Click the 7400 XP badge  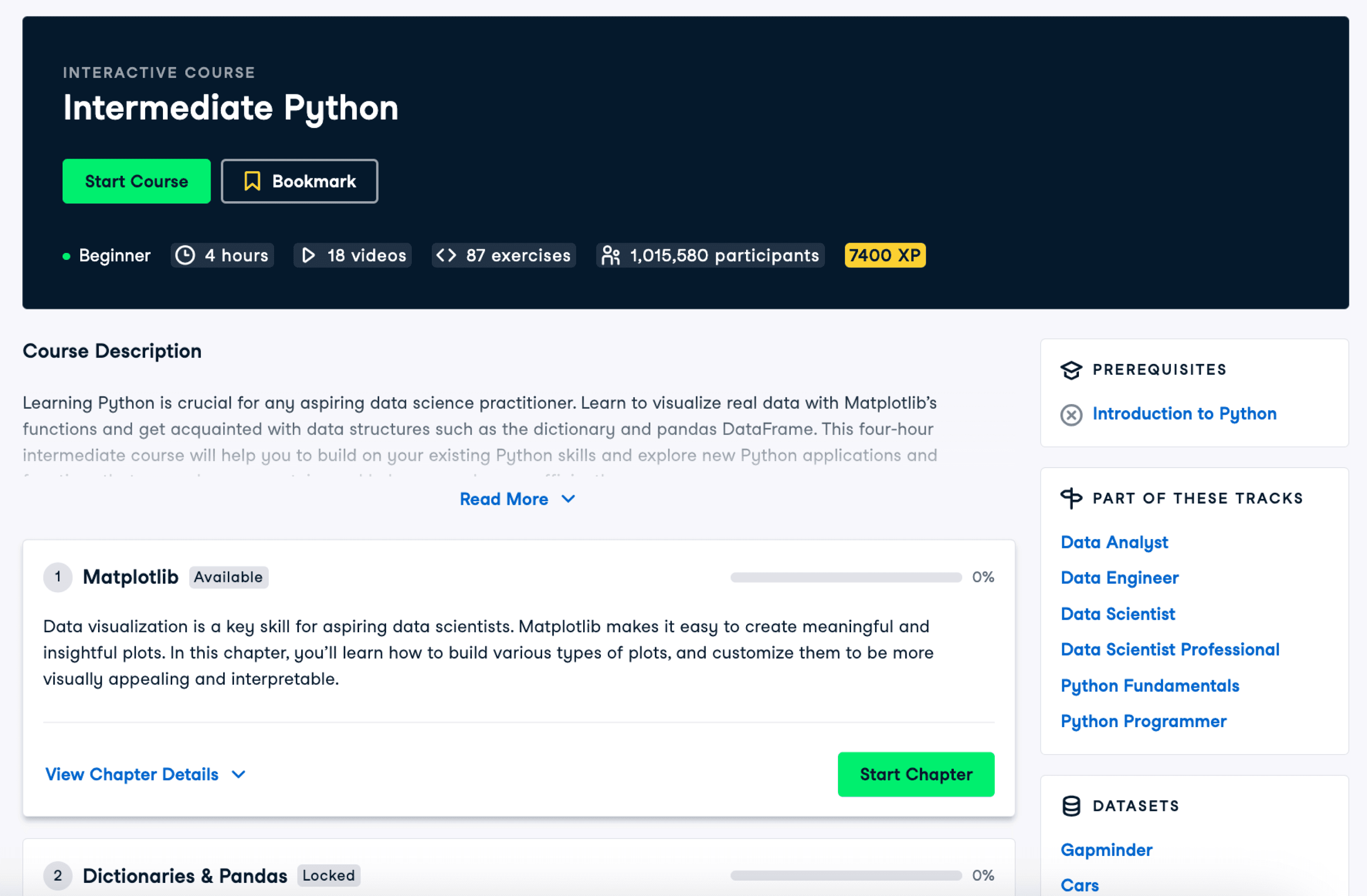coord(885,255)
